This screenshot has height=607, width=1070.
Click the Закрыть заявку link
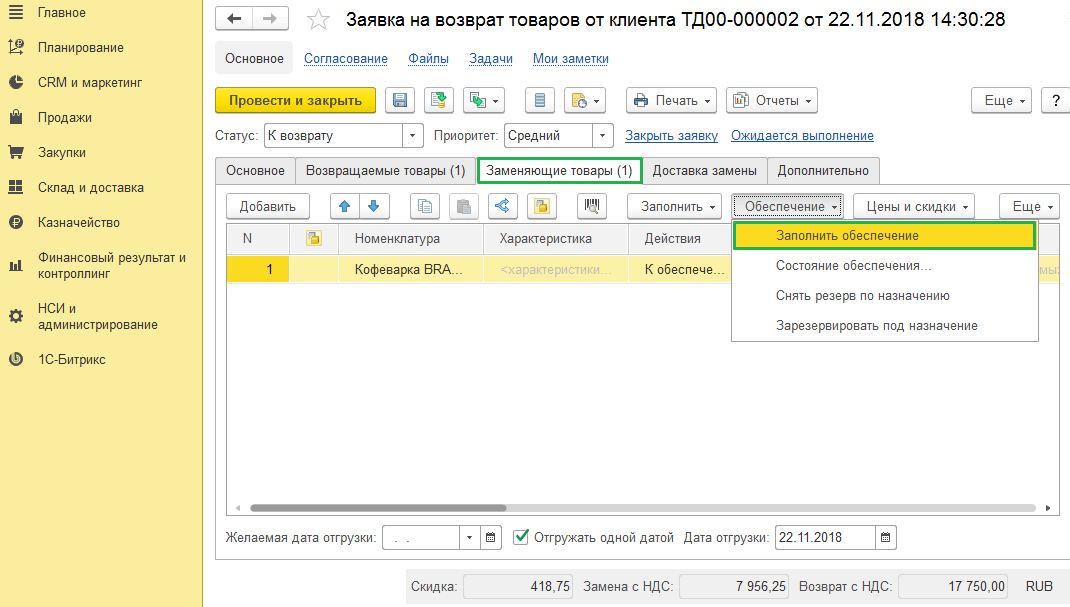click(x=671, y=136)
